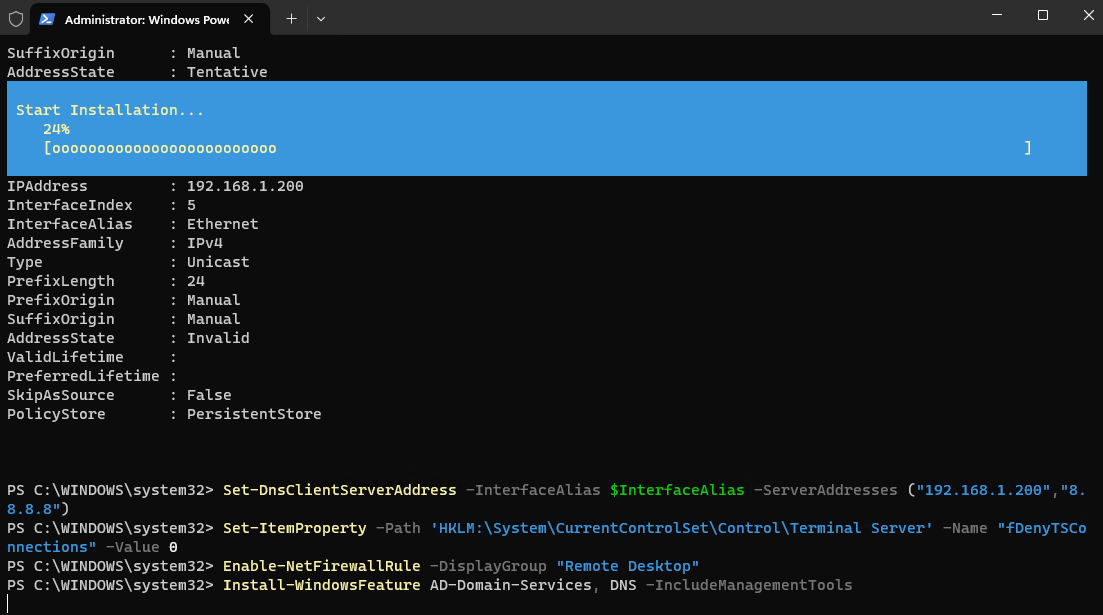The height and width of the screenshot is (615, 1103).
Task: Click the 24% progress text
Action: coord(56,129)
